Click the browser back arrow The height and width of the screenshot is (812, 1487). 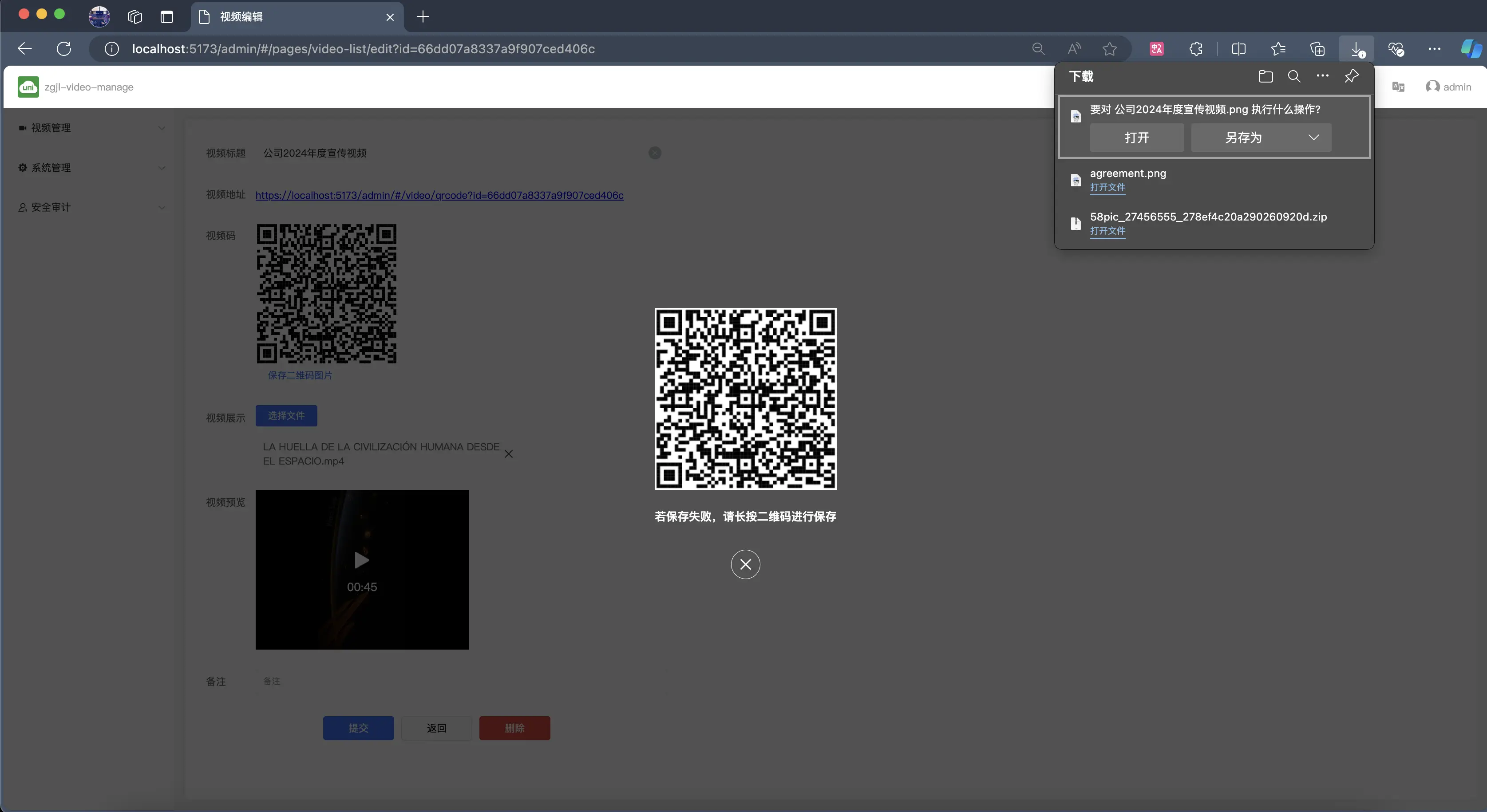pyautogui.click(x=24, y=48)
